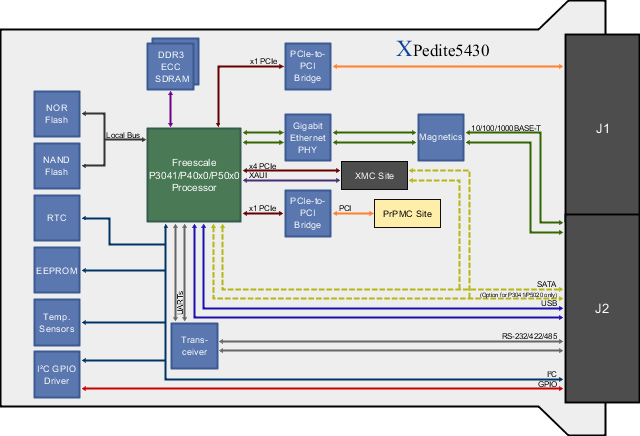This screenshot has width=640, height=436.
Task: Click the J1 connector block
Action: (x=602, y=124)
